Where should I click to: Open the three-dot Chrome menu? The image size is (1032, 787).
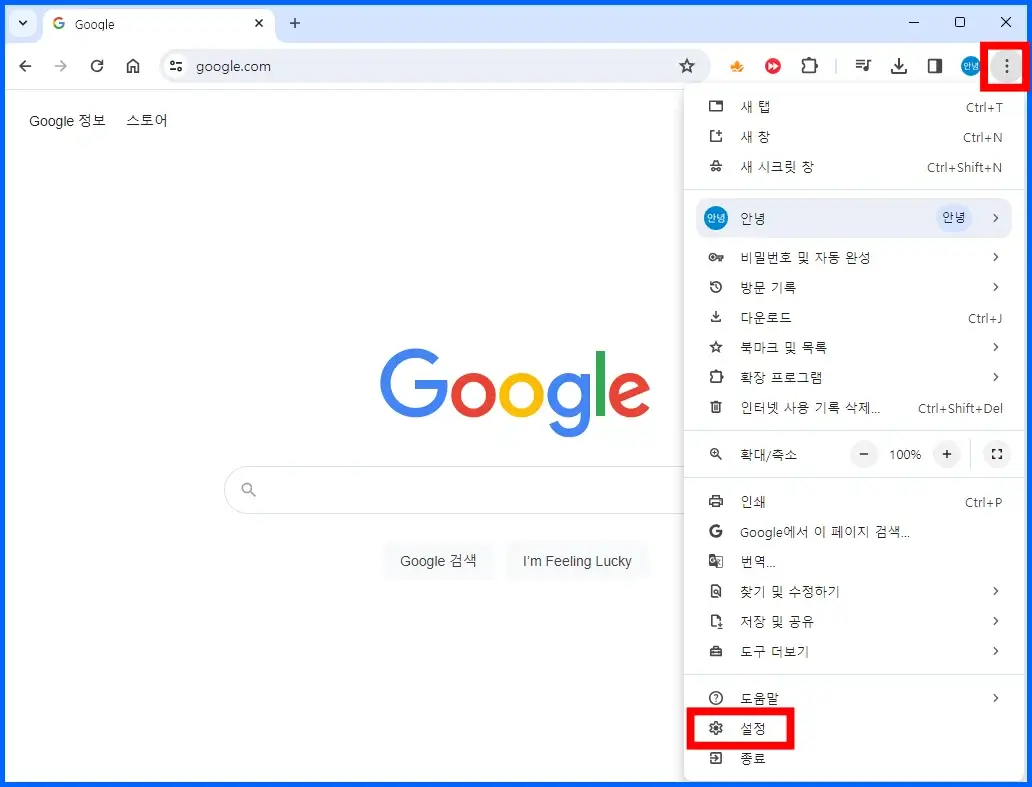click(1006, 66)
